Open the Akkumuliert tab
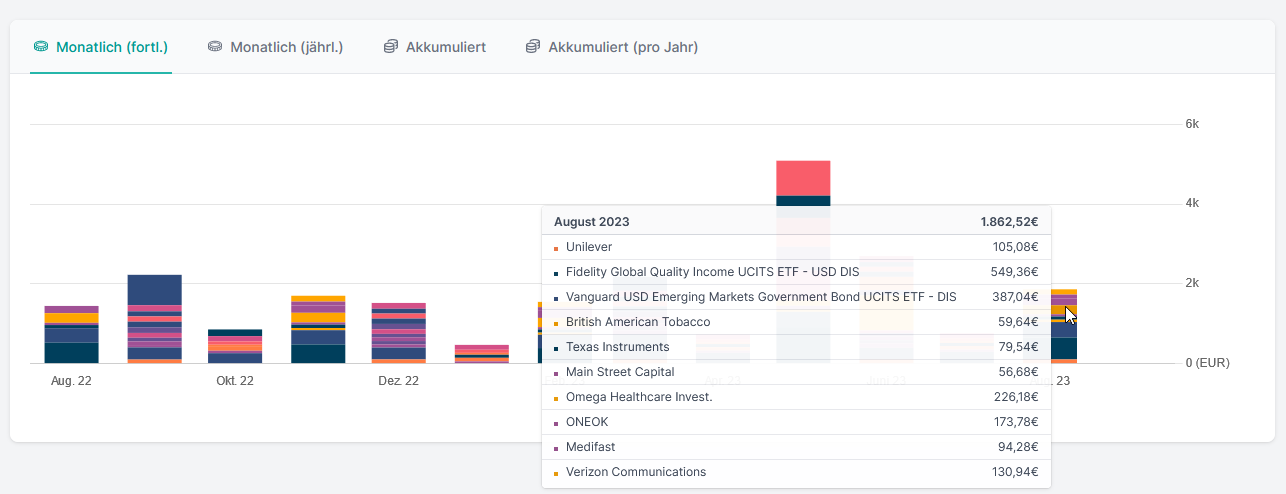This screenshot has width=1286, height=494. pos(445,47)
